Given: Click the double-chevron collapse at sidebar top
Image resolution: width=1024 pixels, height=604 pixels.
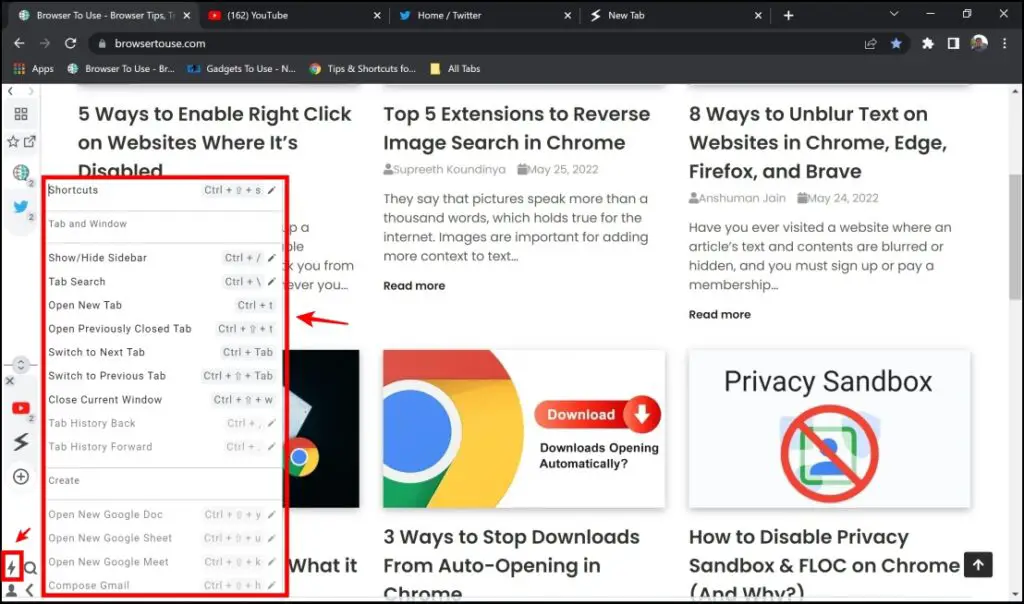Looking at the screenshot, I should point(11,90).
